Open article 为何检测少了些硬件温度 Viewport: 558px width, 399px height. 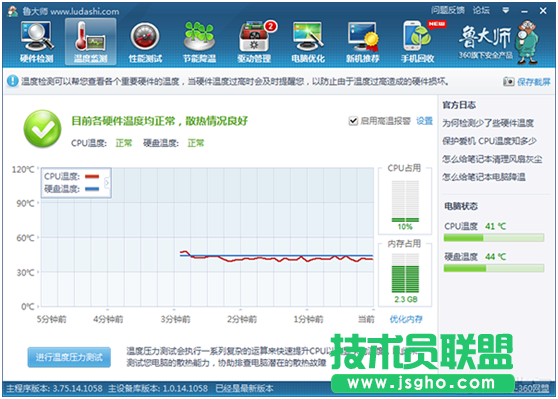point(488,123)
